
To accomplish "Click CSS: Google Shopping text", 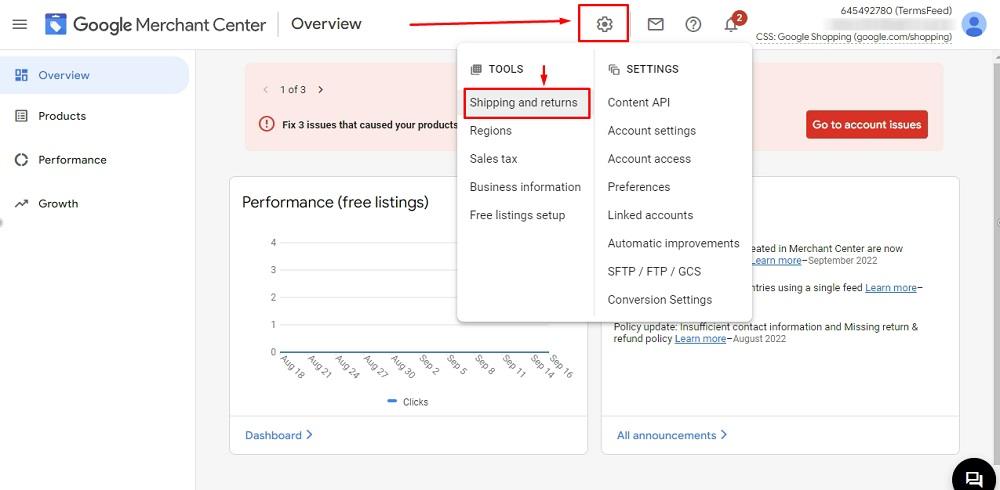I will (x=854, y=37).
